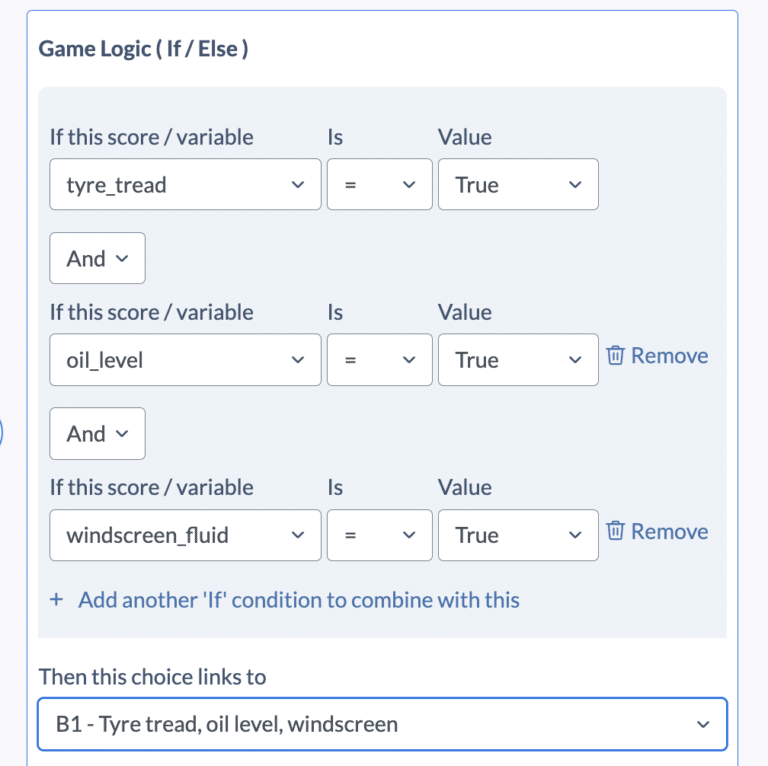Image resolution: width=768 pixels, height=766 pixels.
Task: Click chevron on B1 - Tyre tread destination
Action: pyautogui.click(x=703, y=724)
